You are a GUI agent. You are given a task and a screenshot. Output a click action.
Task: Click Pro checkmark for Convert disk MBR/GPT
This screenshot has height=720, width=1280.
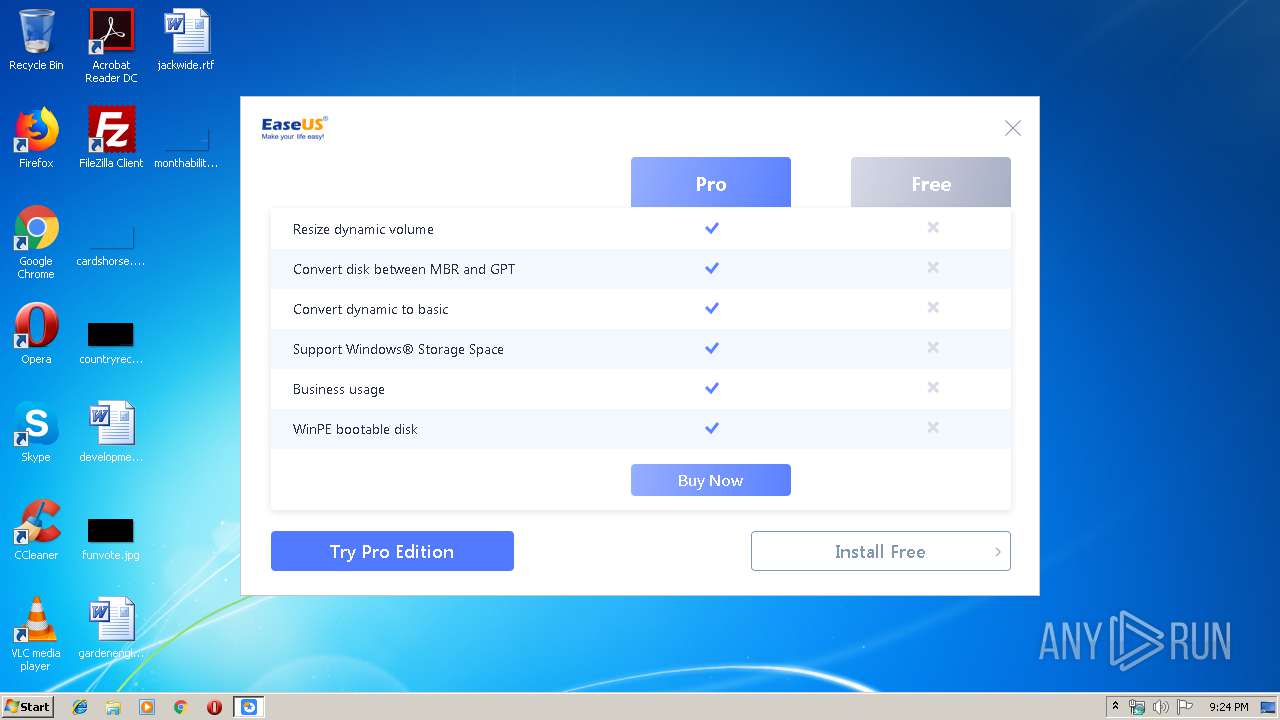tap(712, 268)
